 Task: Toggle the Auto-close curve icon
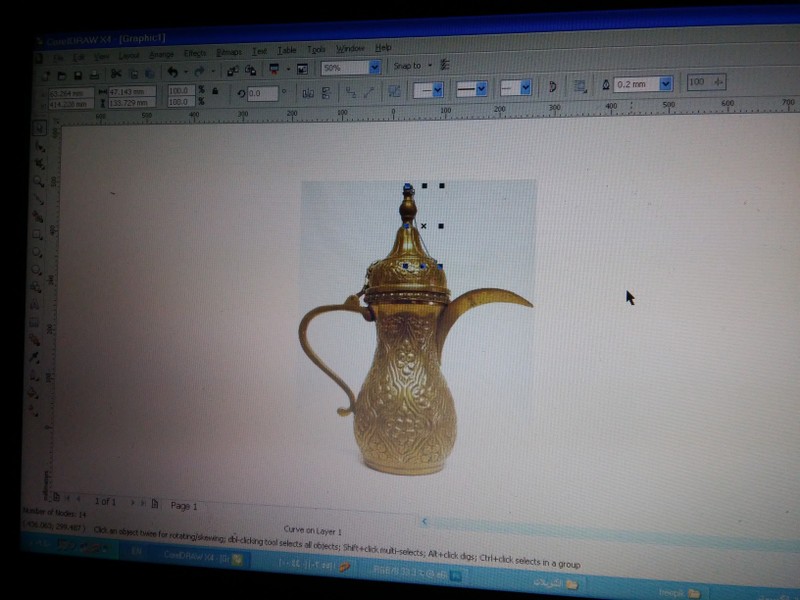coord(552,86)
